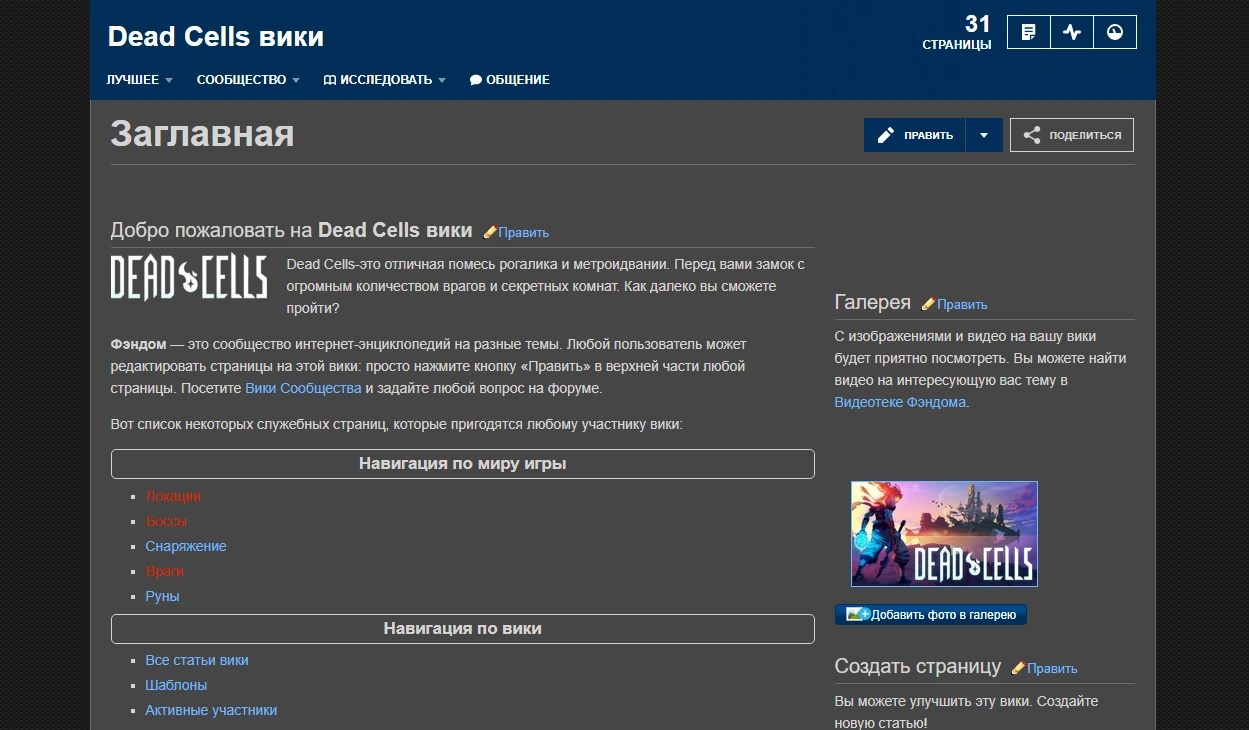The width and height of the screenshot is (1249, 730).
Task: Open the Вики Сообщества link
Action: [x=303, y=388]
